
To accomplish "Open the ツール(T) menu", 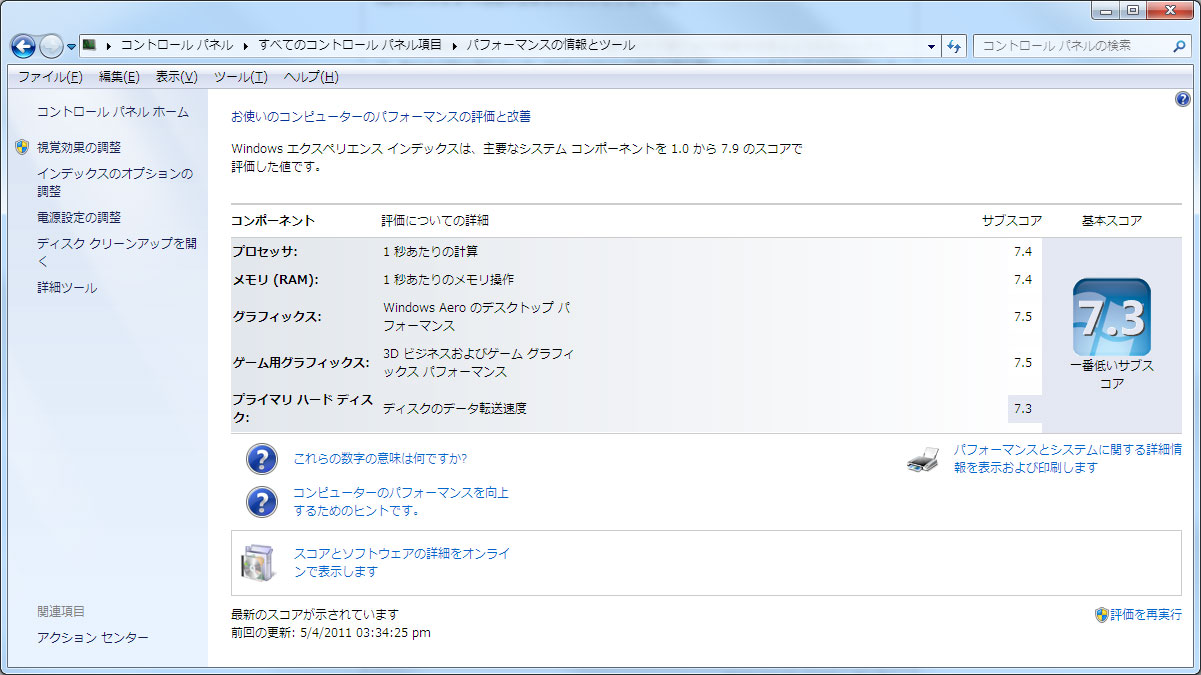I will (x=241, y=77).
